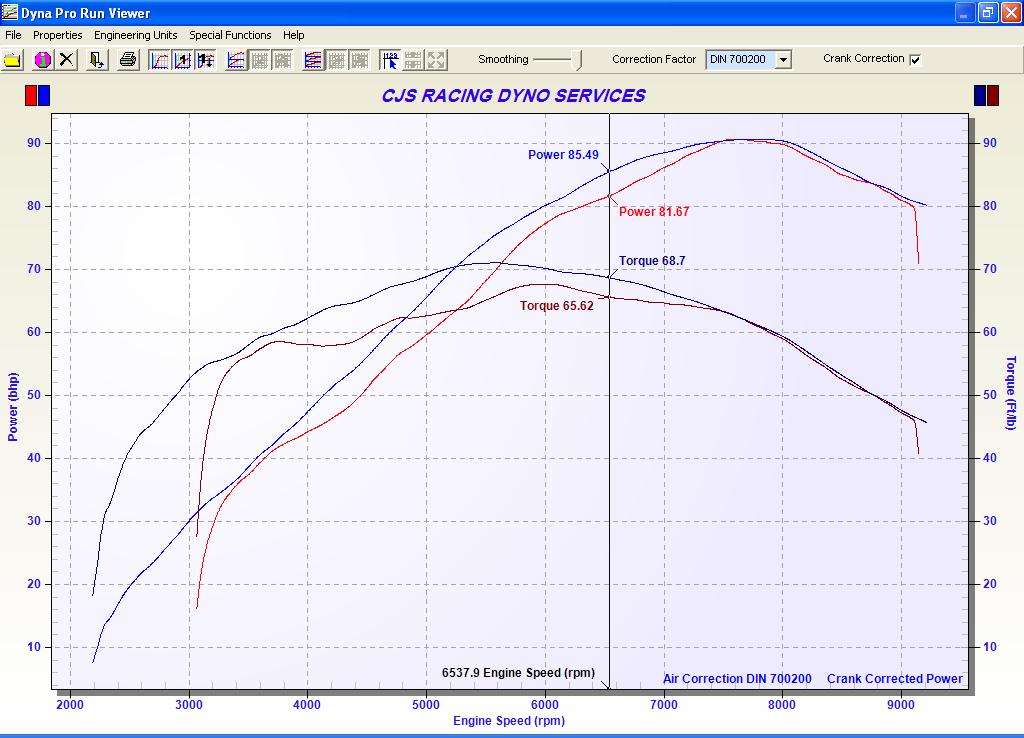Click the graph icon with diagonal arrow

[x=183, y=60]
